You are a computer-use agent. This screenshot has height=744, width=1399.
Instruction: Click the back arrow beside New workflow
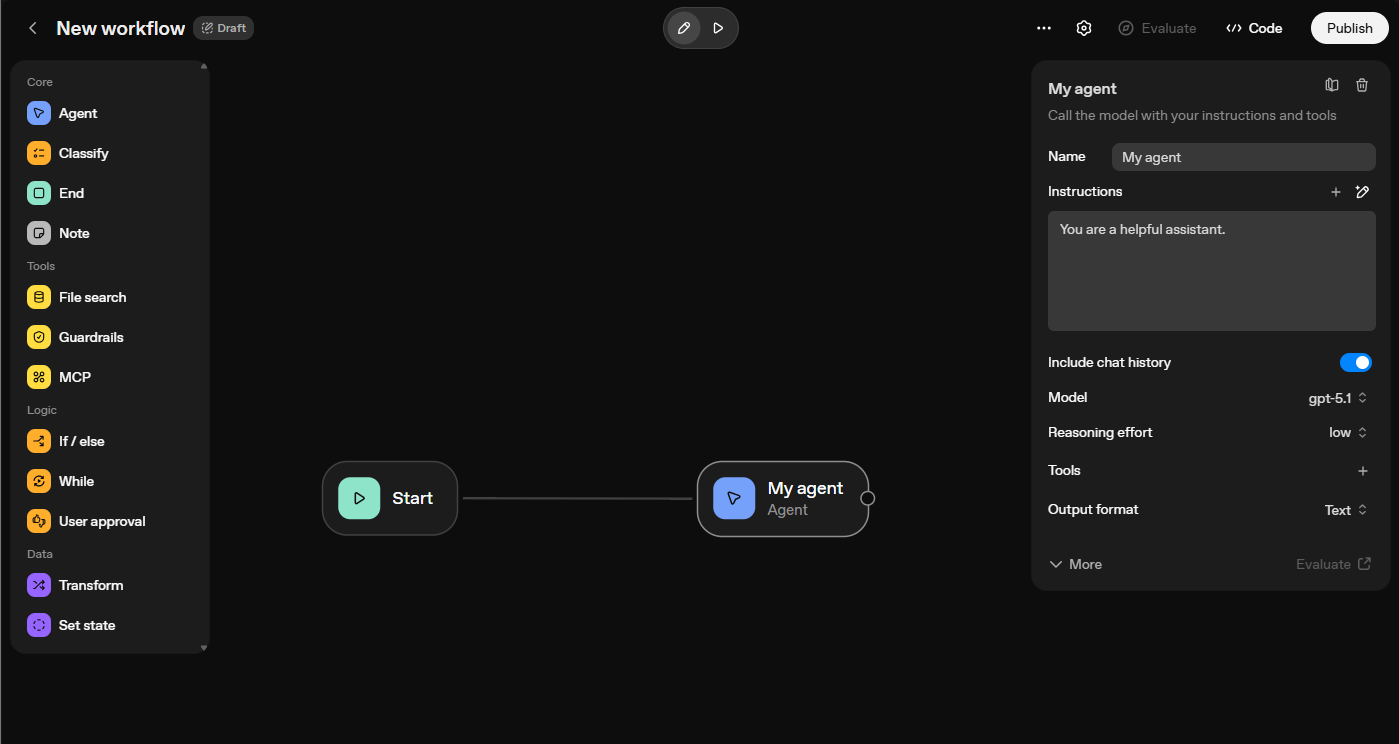click(x=33, y=28)
